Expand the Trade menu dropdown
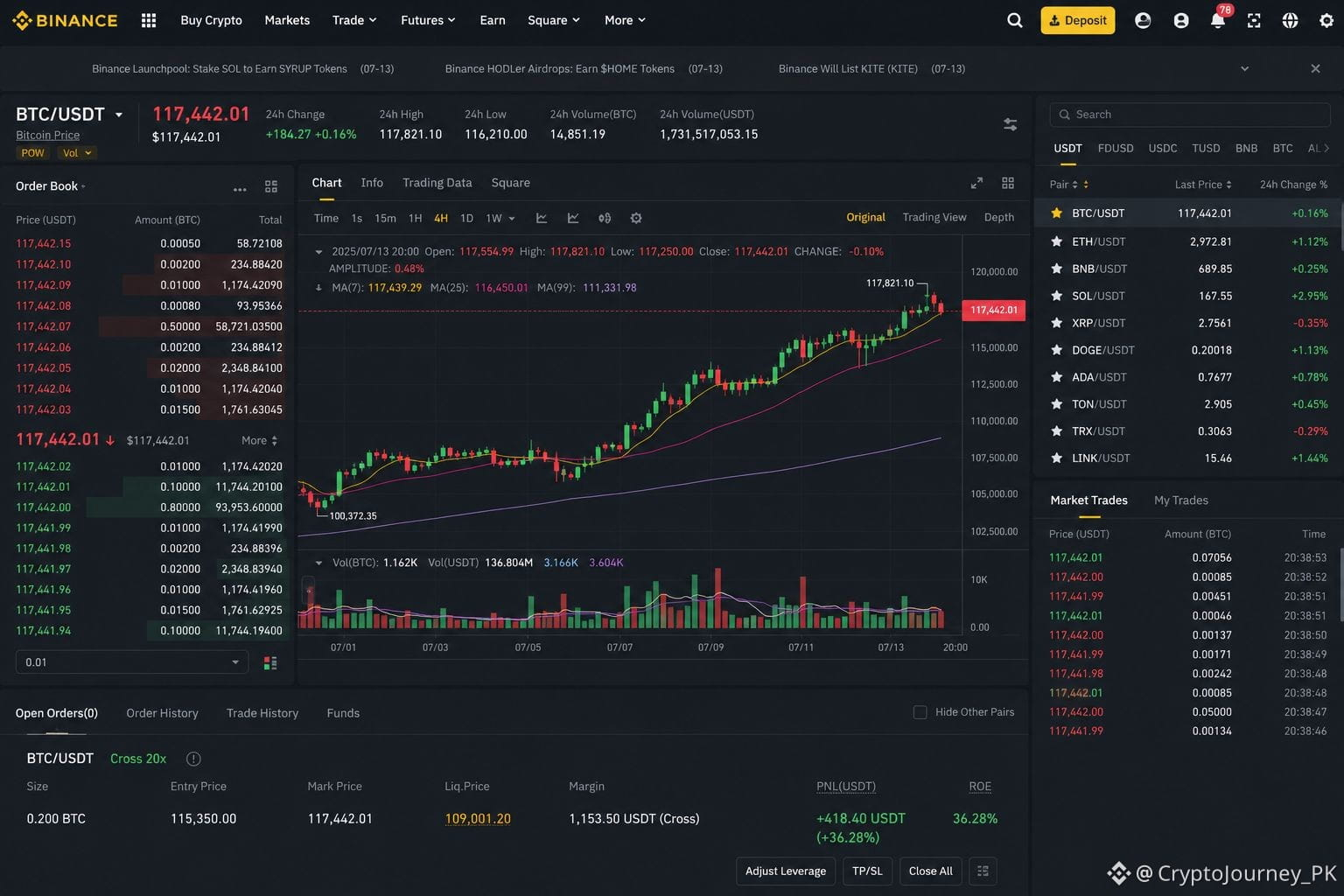Screen dimensions: 1344x896 354,20
